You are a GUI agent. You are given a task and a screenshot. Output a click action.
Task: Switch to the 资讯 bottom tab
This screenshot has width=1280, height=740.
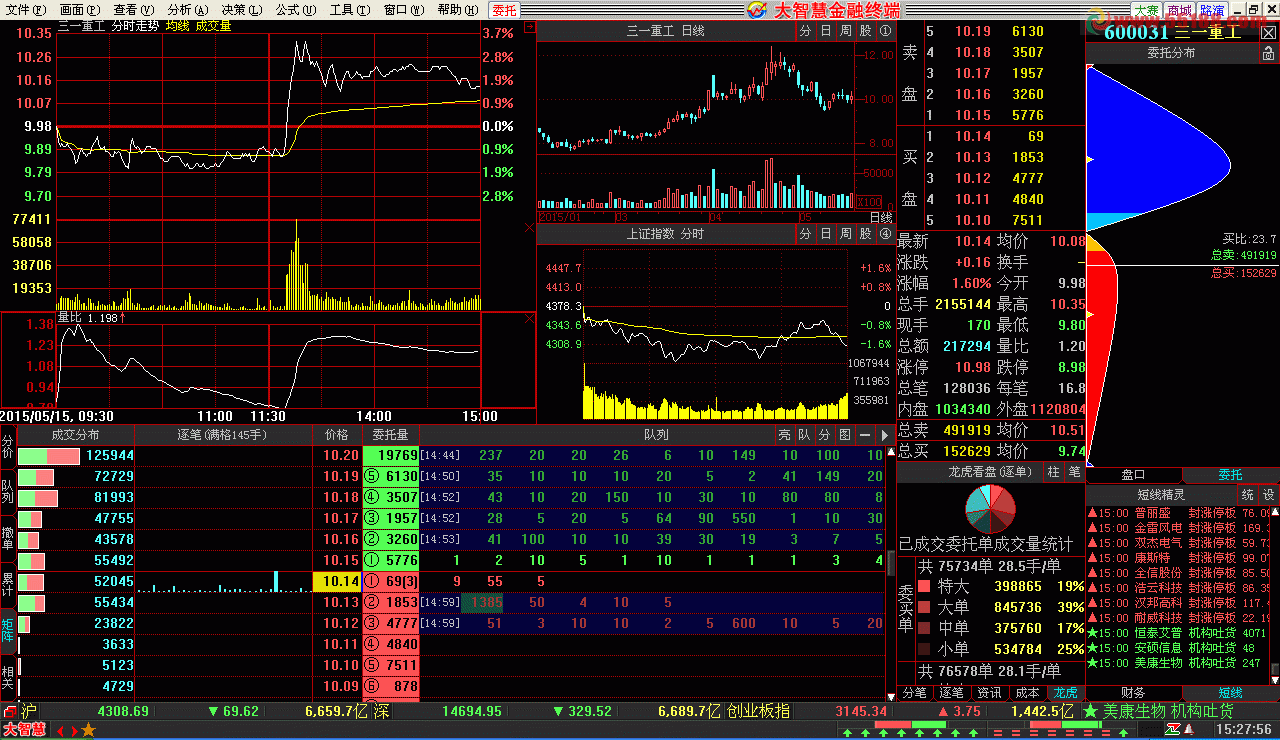tap(989, 692)
